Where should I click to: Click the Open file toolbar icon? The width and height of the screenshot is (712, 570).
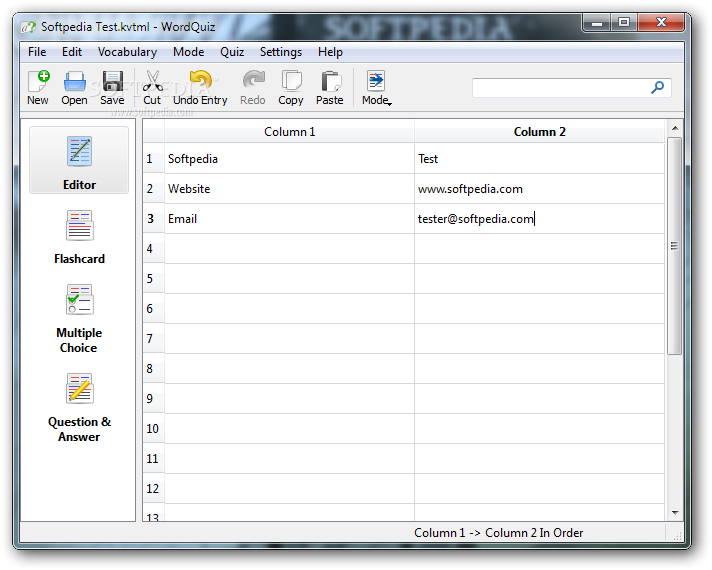74,88
